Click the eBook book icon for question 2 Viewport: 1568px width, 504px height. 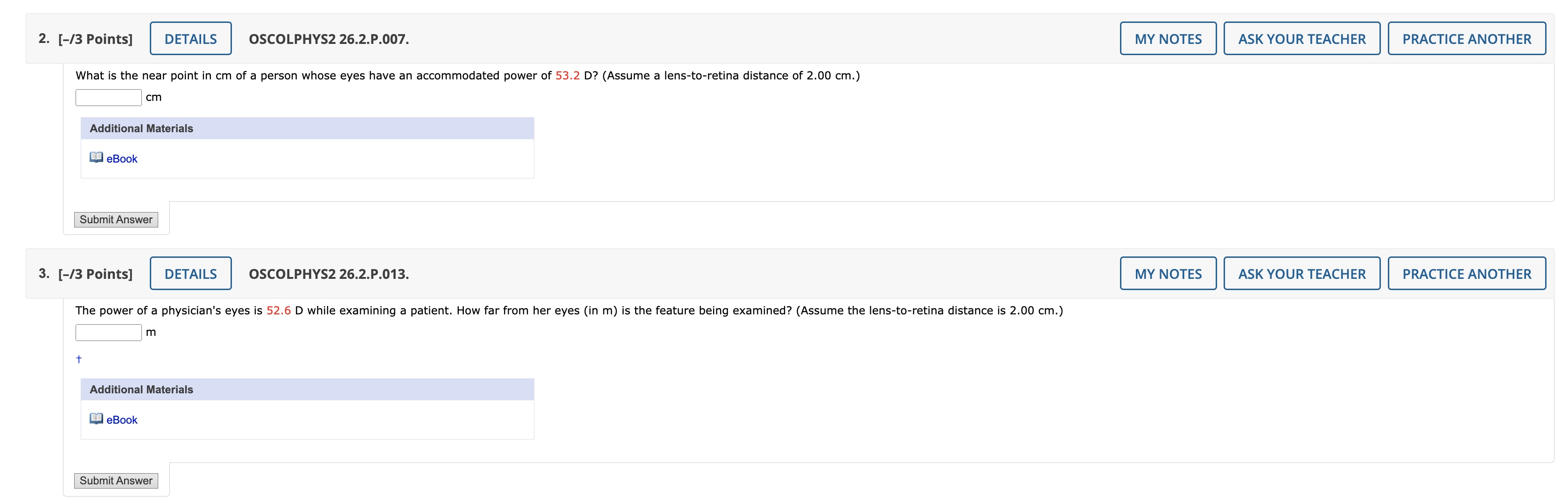(97, 158)
